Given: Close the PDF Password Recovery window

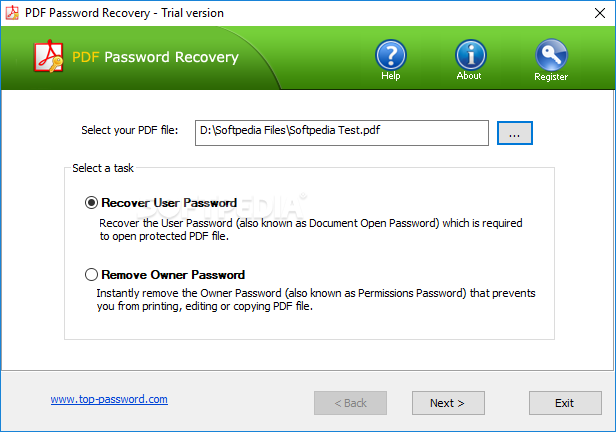Looking at the screenshot, I should click(600, 13).
